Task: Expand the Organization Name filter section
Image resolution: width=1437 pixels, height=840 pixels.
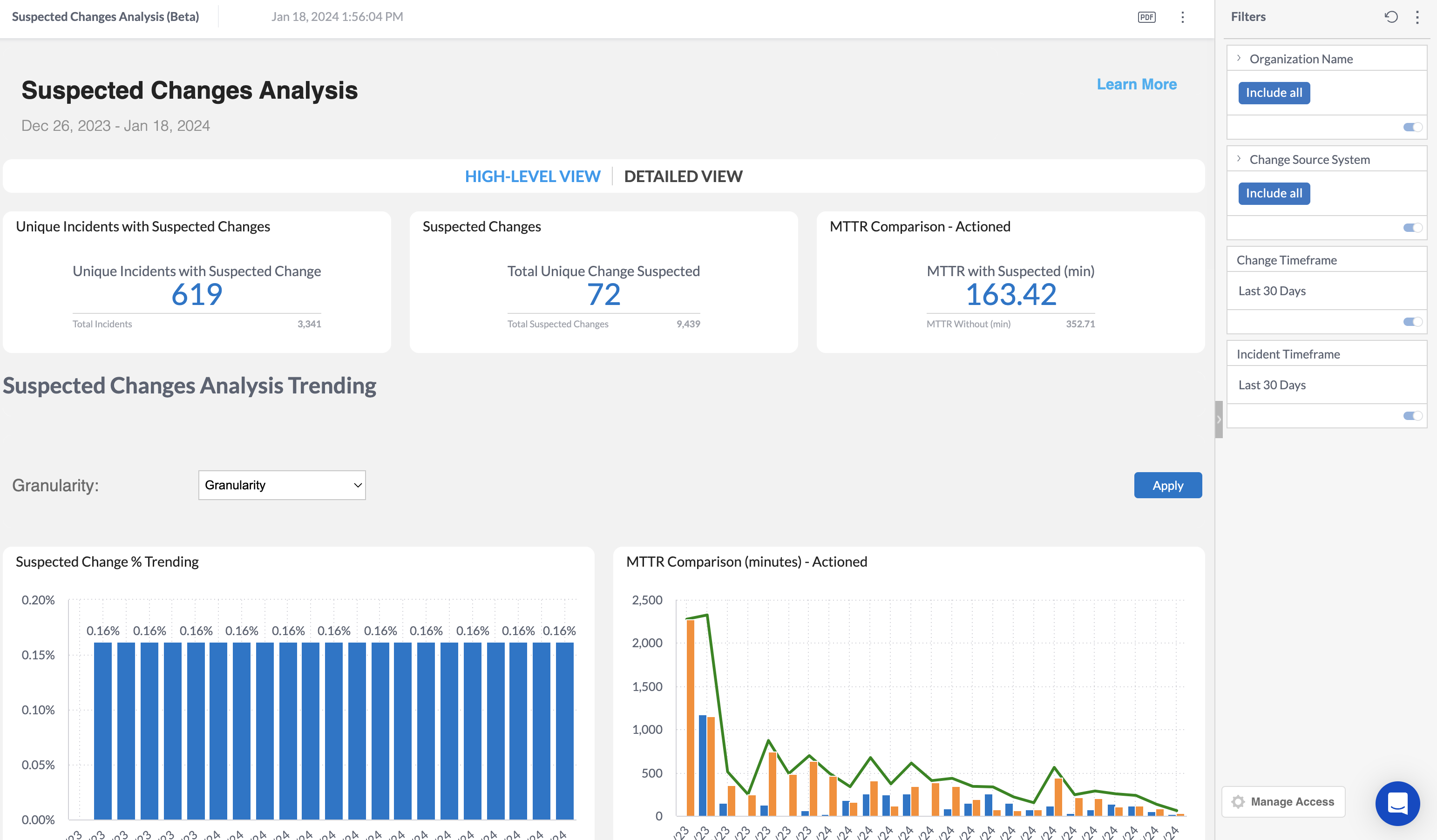Action: point(1239,58)
